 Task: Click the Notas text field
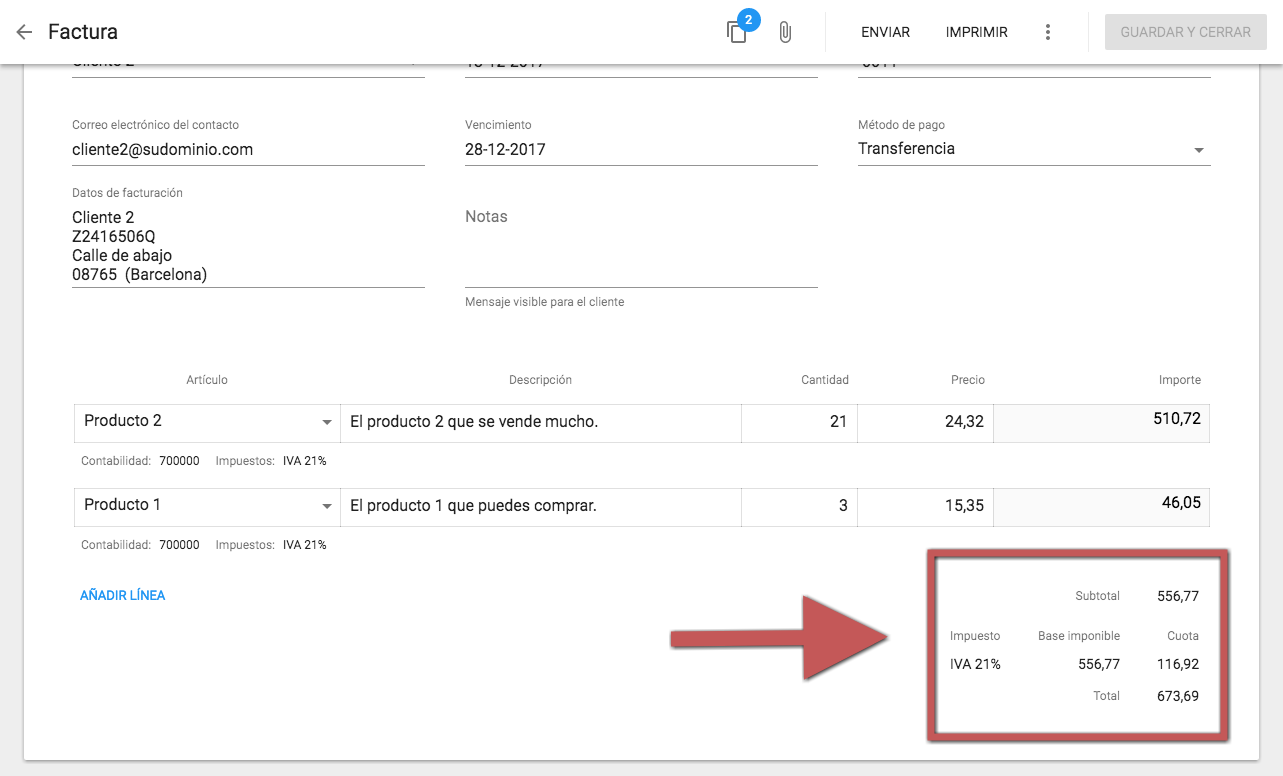(x=641, y=244)
